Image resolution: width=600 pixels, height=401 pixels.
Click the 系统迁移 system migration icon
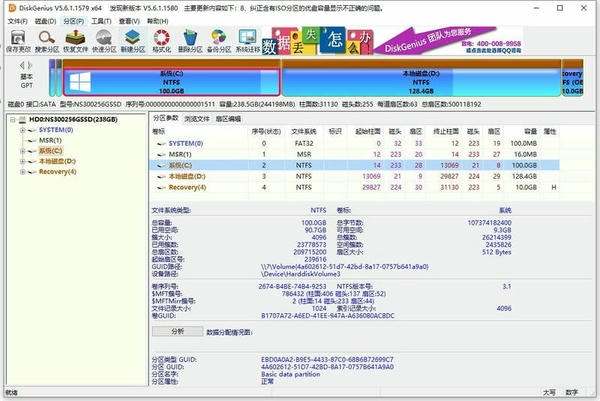247,37
